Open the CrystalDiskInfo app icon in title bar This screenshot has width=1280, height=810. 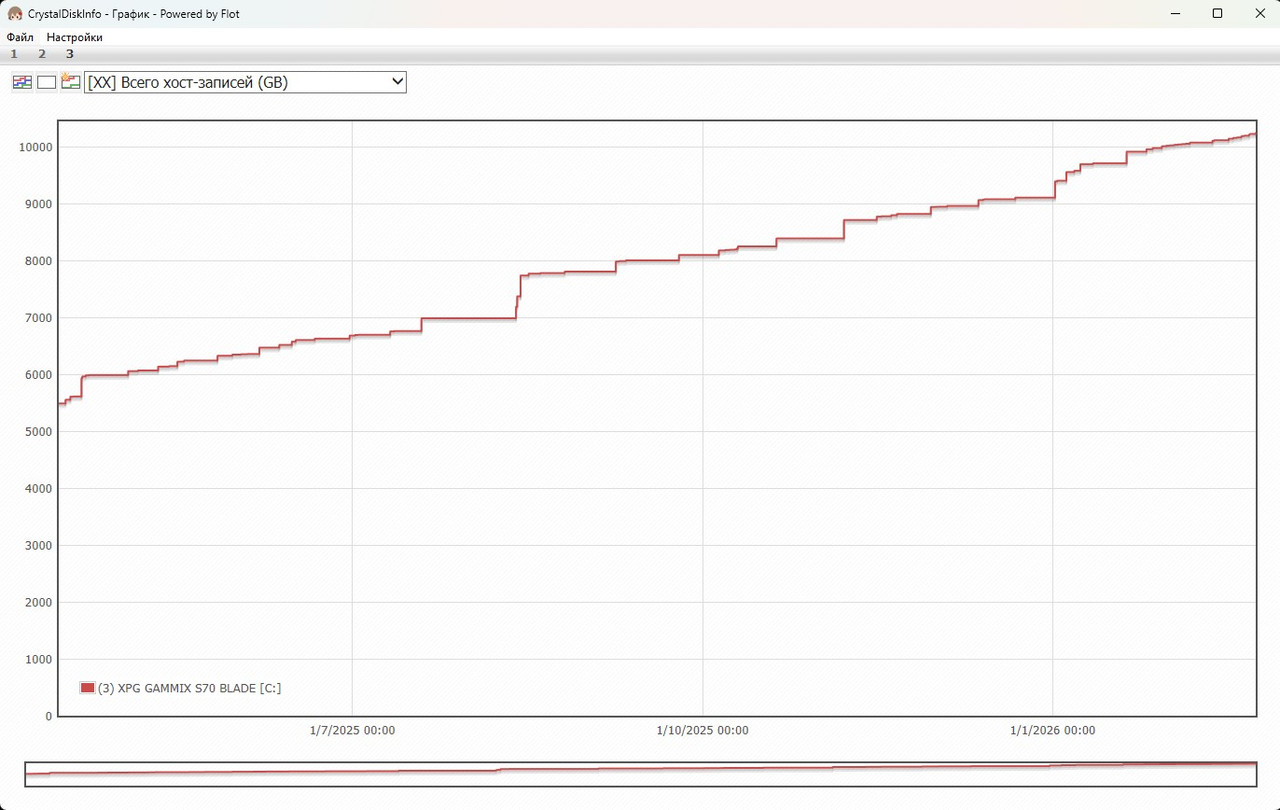click(15, 14)
